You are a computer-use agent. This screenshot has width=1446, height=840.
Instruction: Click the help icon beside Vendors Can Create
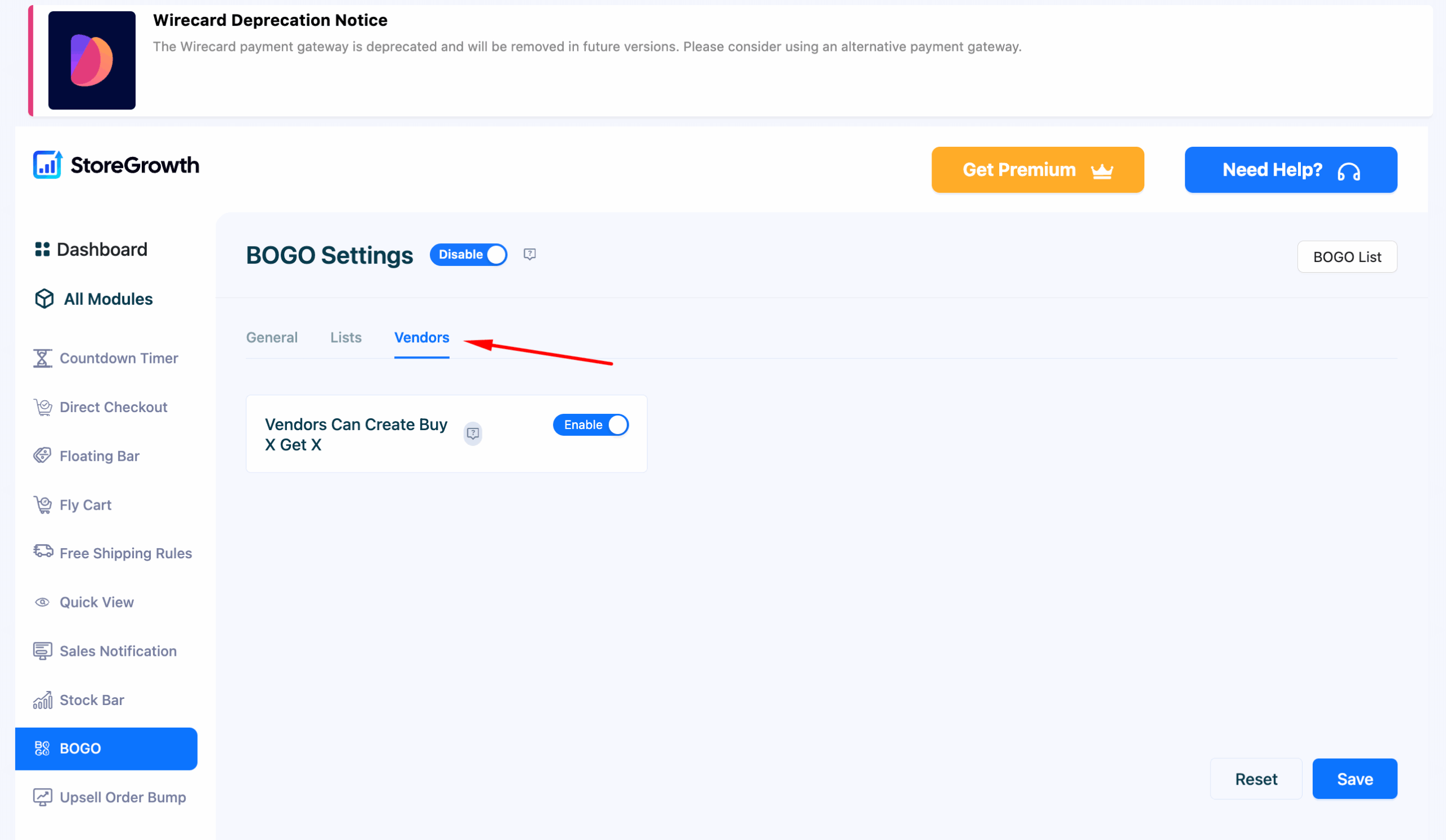[x=473, y=434]
